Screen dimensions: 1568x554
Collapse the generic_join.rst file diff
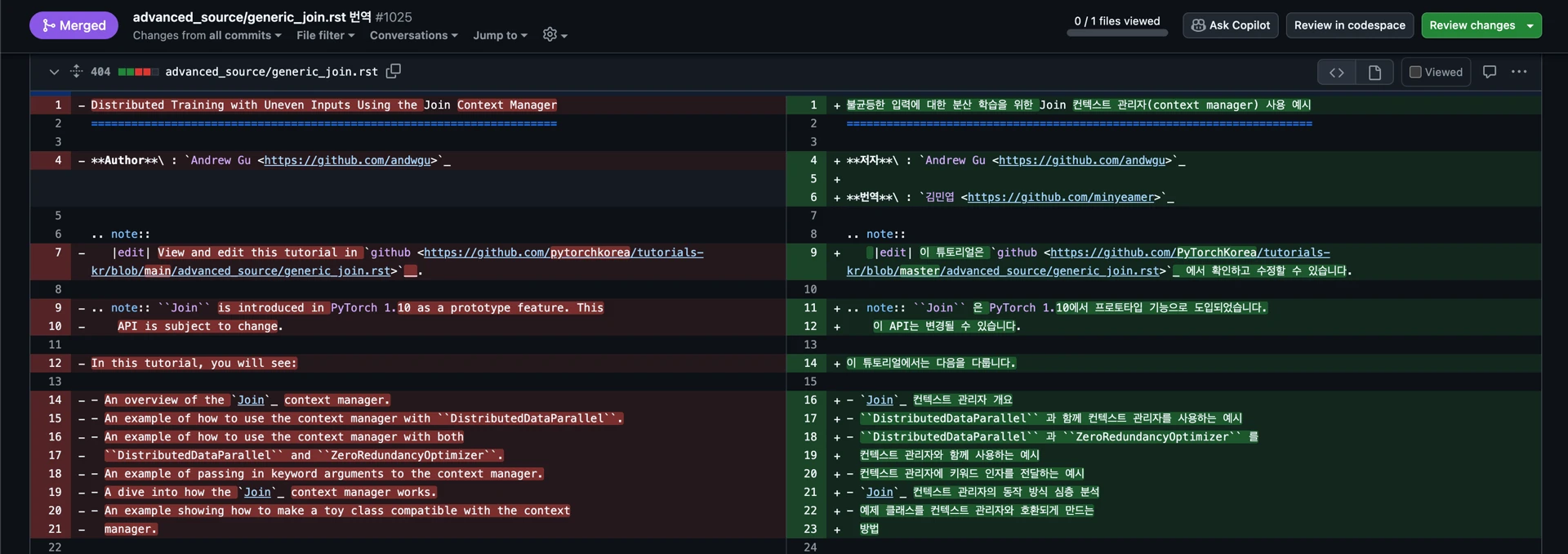point(54,72)
